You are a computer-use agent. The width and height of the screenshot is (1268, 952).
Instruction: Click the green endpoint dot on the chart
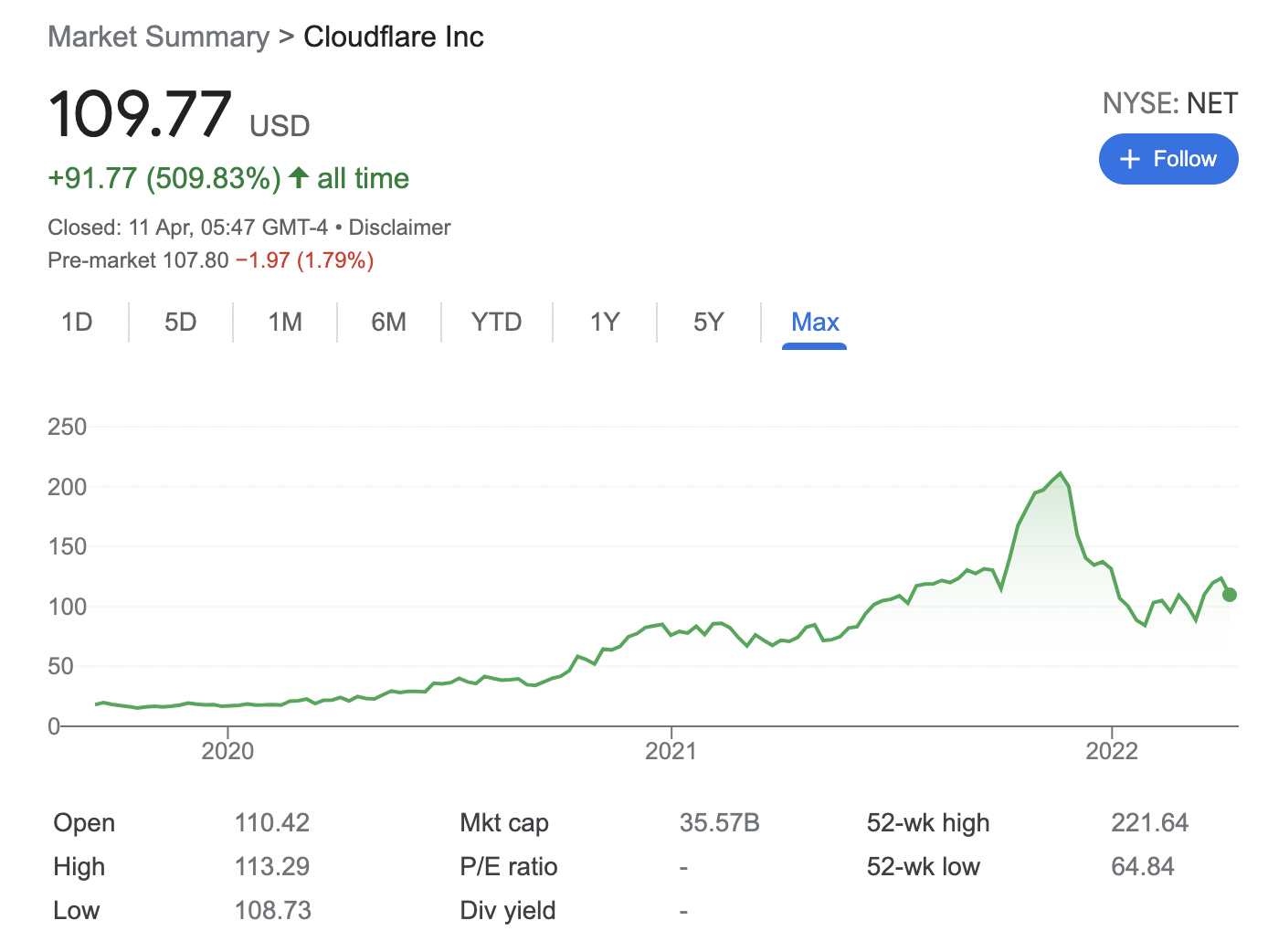click(1229, 595)
